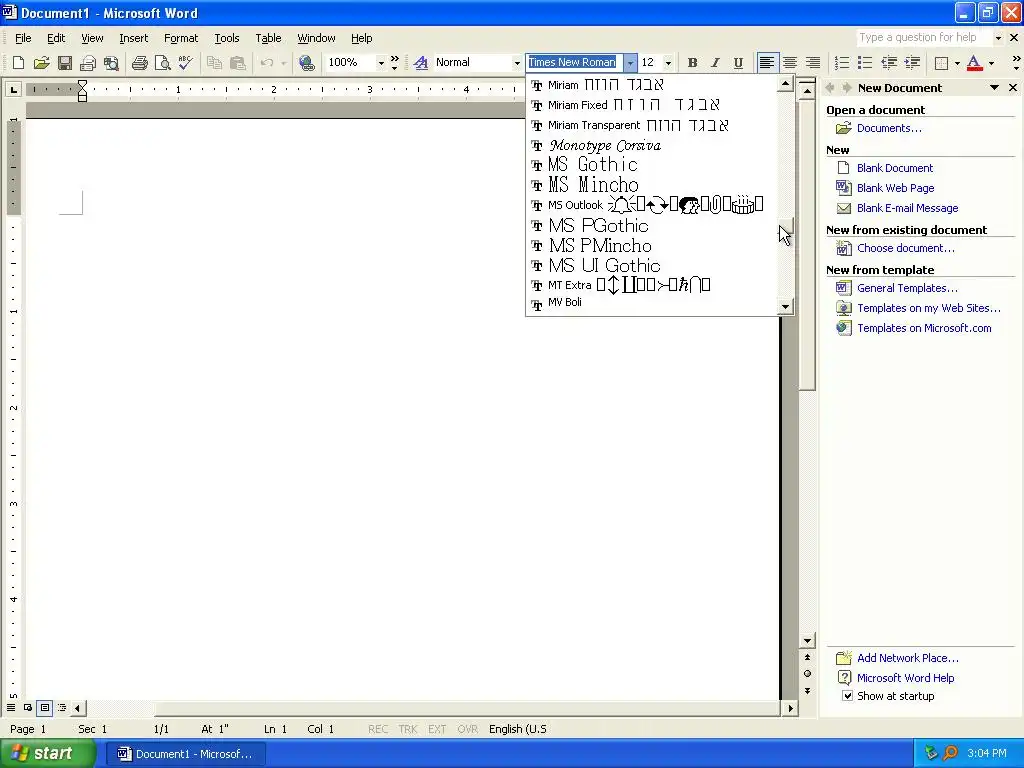Click font list scroll down arrow
Image resolution: width=1024 pixels, height=768 pixels.
click(x=786, y=306)
